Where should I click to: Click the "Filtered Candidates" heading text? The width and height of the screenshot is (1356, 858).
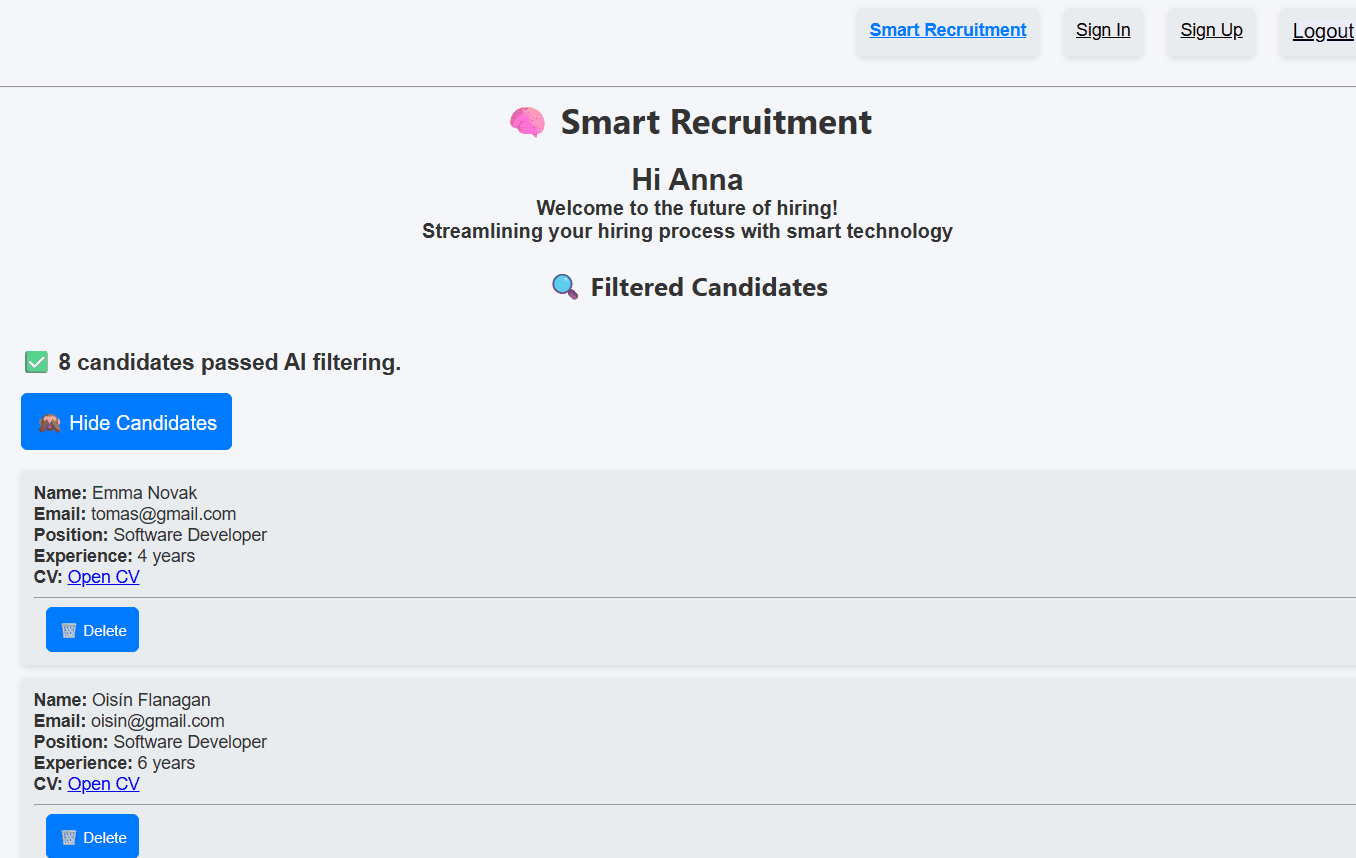[709, 288]
